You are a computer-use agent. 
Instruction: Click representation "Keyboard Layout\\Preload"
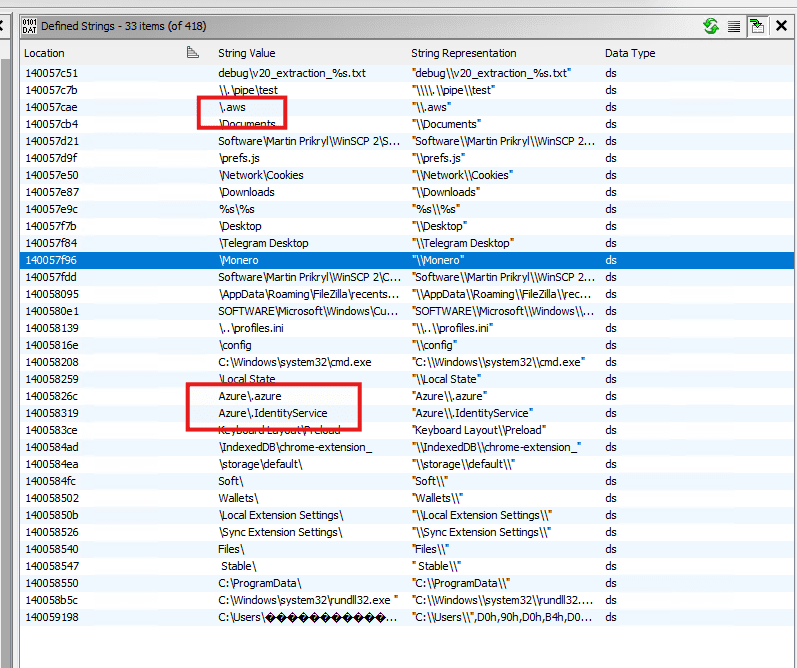tap(479, 430)
